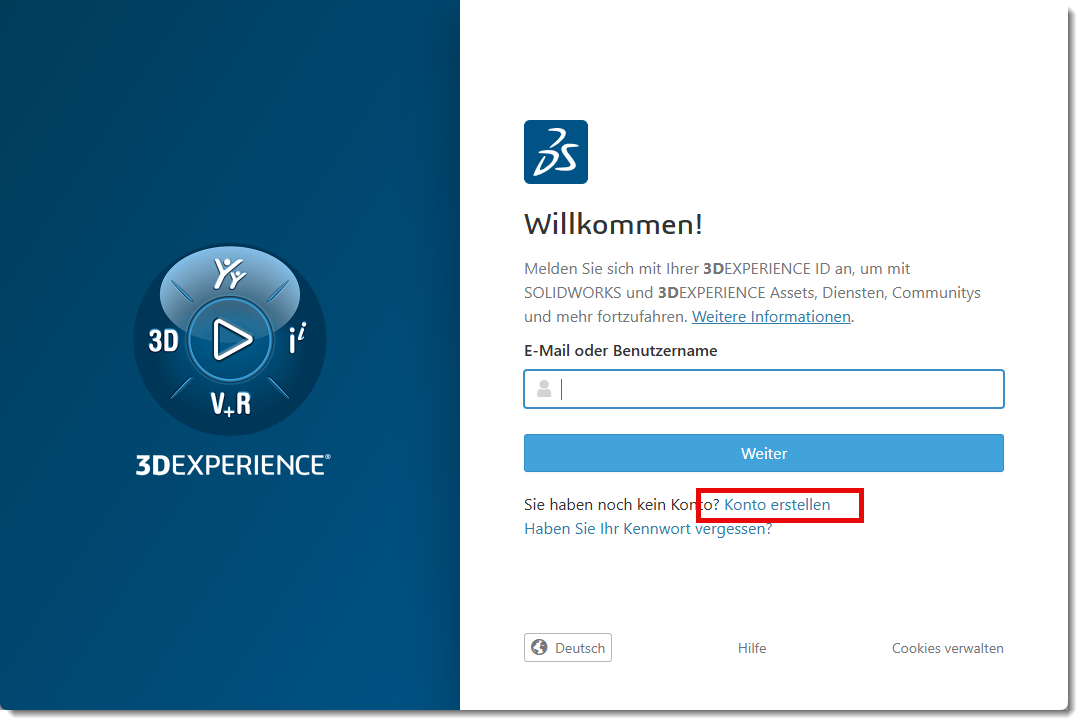Click the text Sie haben noch kein Konto?
This screenshot has height=725, width=1083.
[622, 505]
